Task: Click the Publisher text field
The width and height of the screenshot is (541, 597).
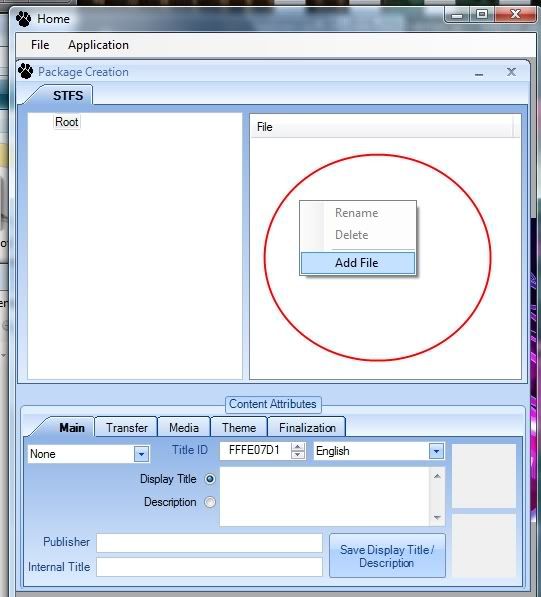Action: coord(209,543)
